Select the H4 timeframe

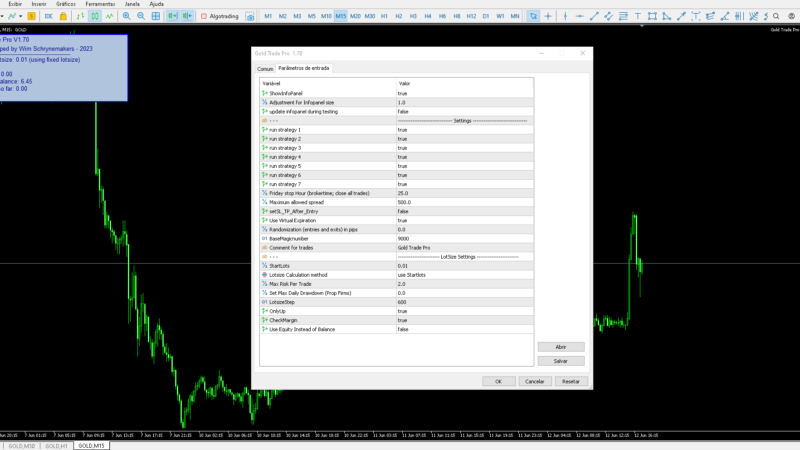pyautogui.click(x=428, y=16)
